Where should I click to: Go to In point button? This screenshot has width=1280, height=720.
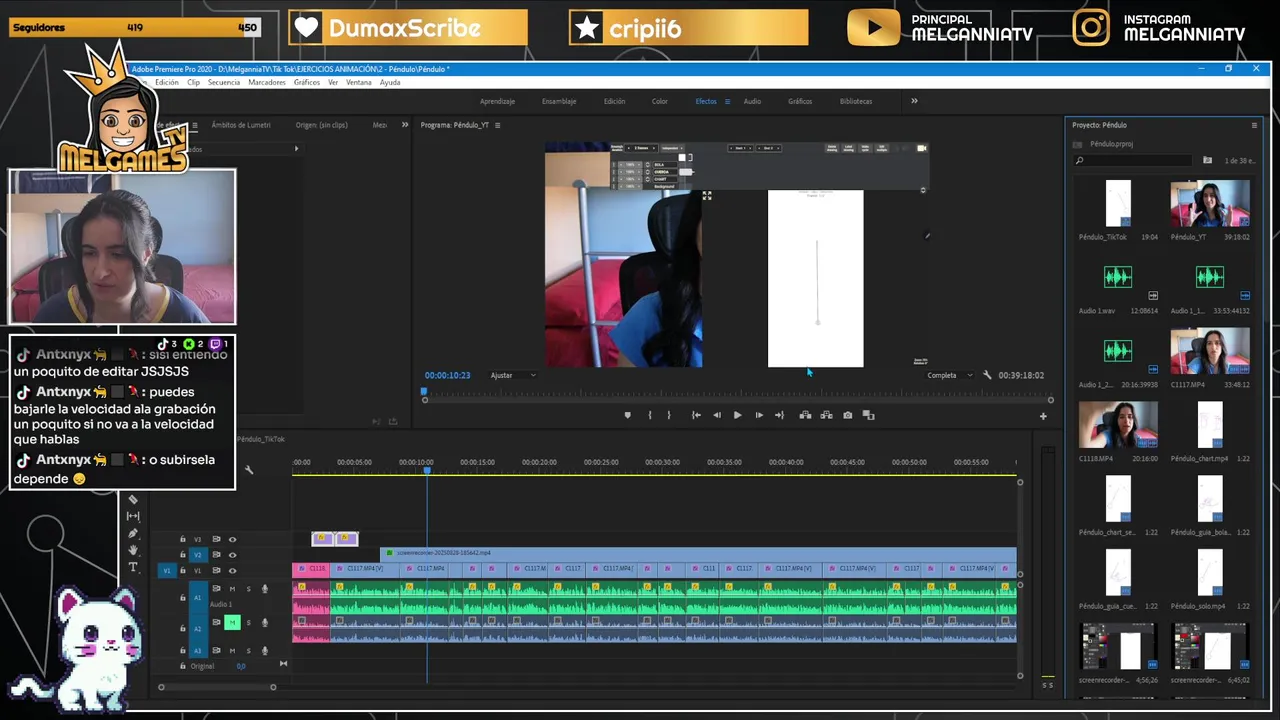tap(696, 415)
